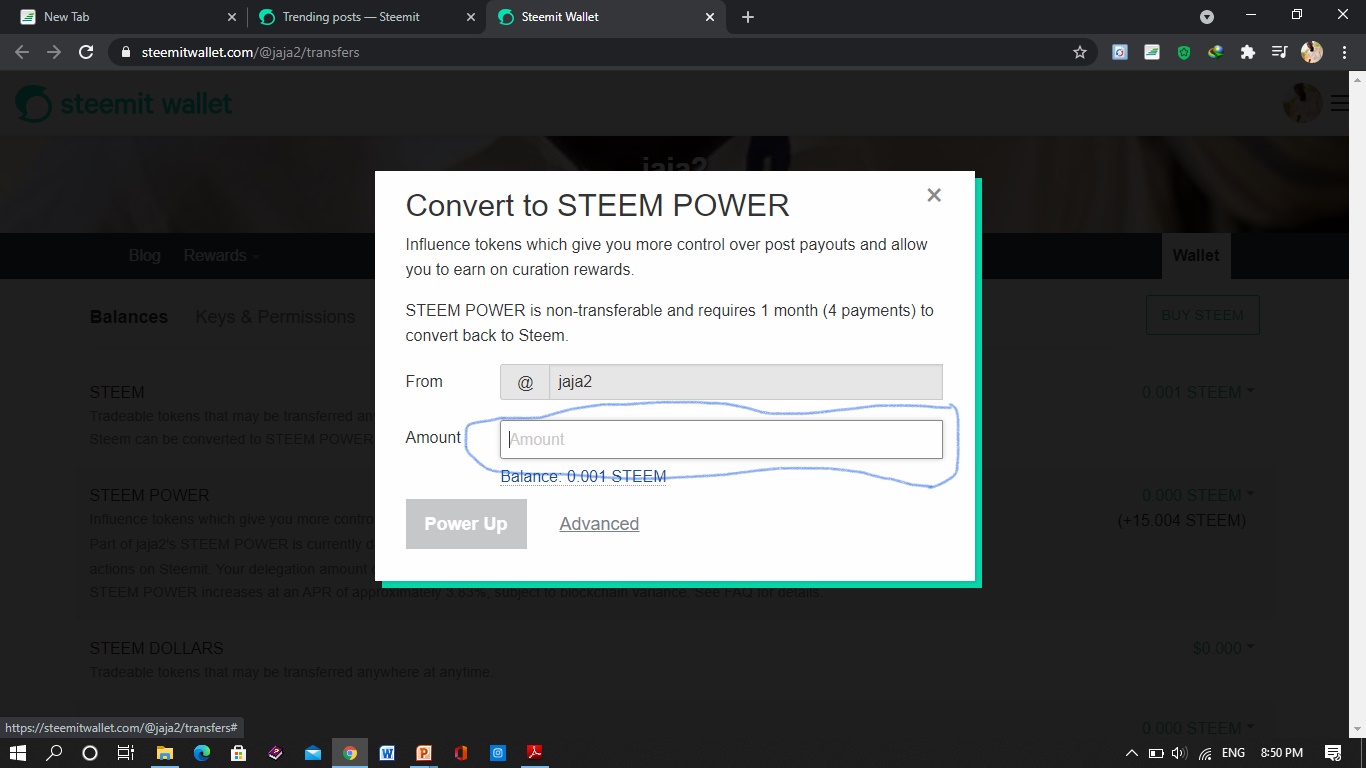Close the Convert to STEEM POWER dialog
1366x768 pixels.
click(933, 195)
